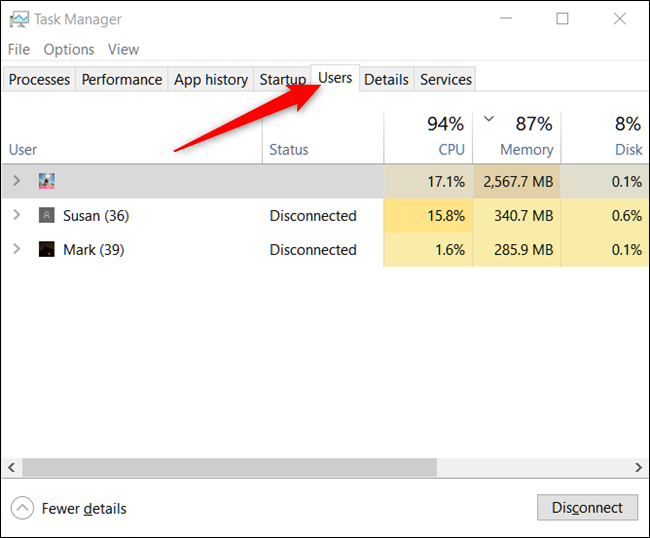Expand the first user's process list
The height and width of the screenshot is (538, 650).
[x=17, y=181]
